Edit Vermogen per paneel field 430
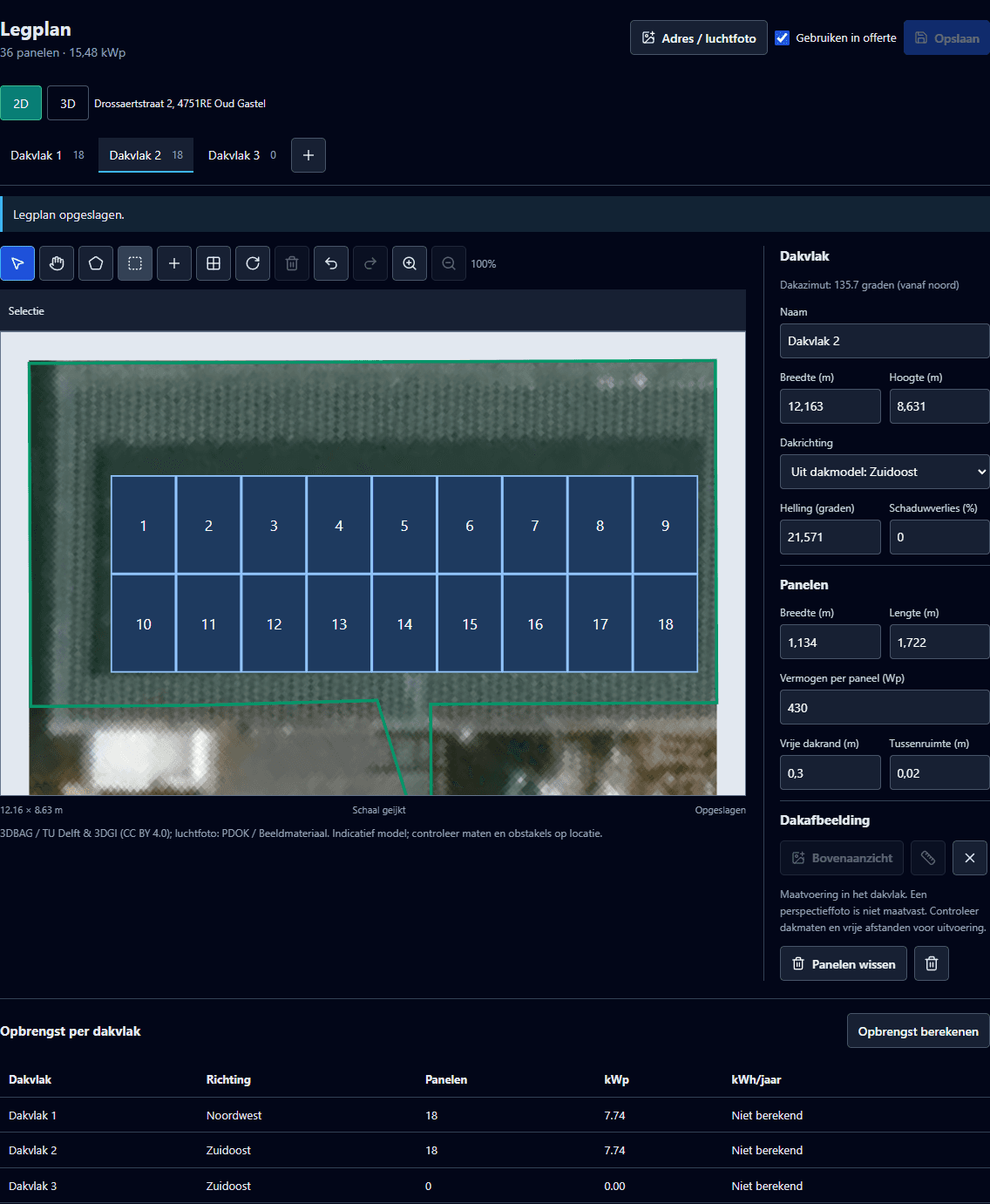This screenshot has width=990, height=1204. click(885, 707)
